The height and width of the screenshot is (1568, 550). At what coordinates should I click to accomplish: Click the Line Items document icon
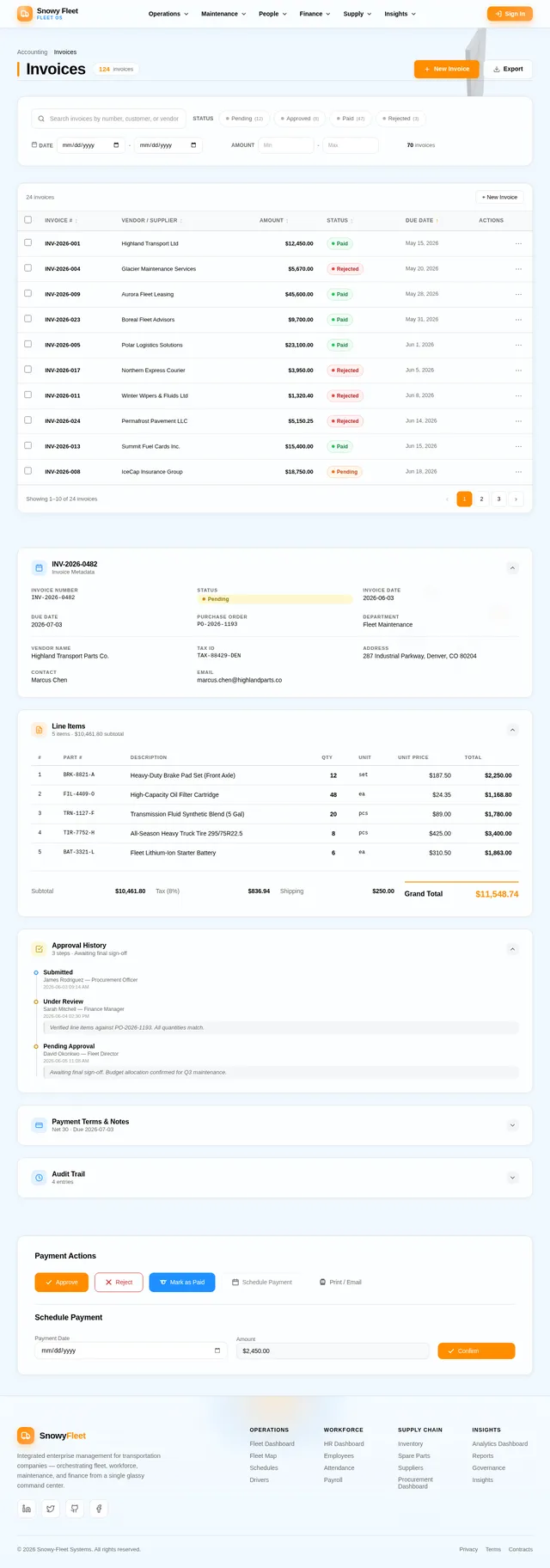(x=39, y=730)
